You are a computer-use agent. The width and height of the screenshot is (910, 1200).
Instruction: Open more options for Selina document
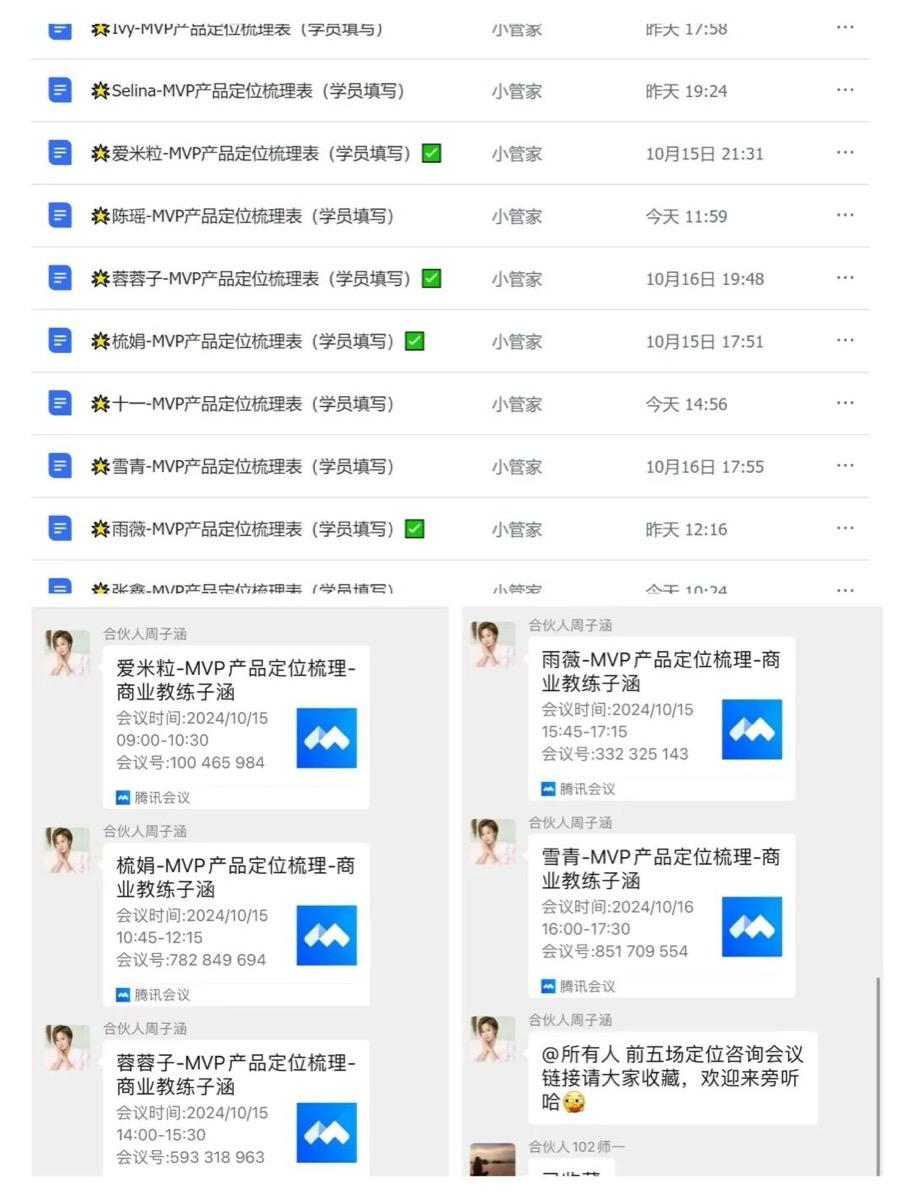845,90
